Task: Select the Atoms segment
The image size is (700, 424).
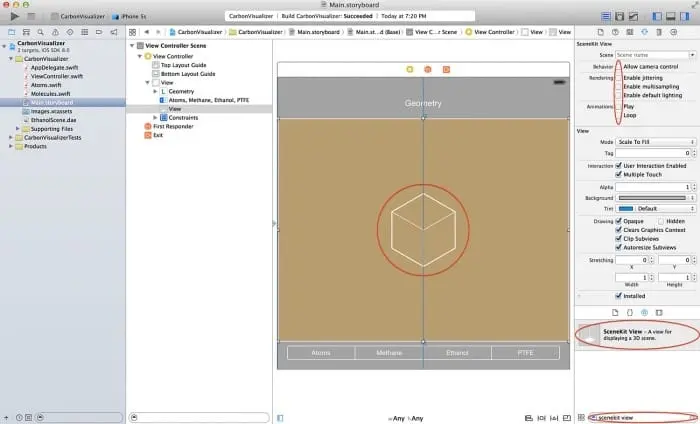Action: (x=321, y=353)
